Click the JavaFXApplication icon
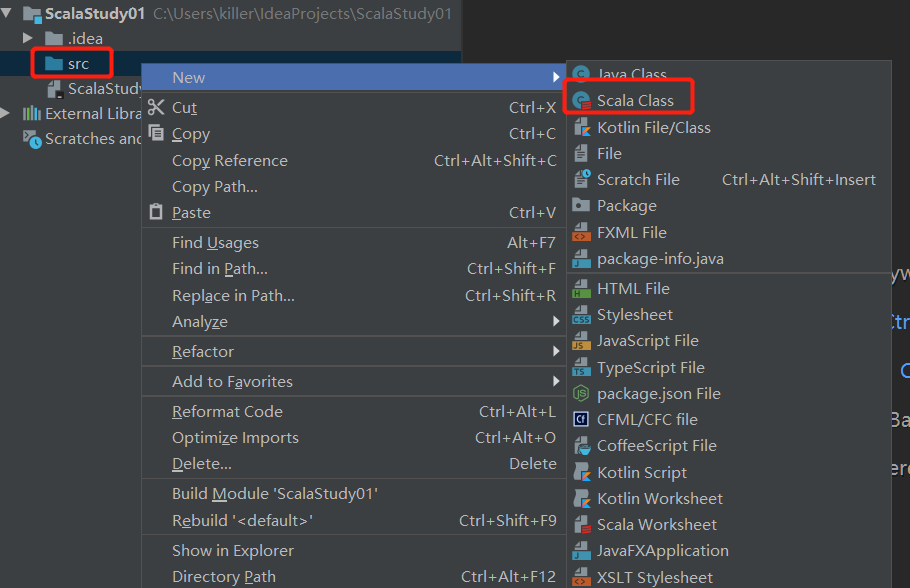 (581, 550)
